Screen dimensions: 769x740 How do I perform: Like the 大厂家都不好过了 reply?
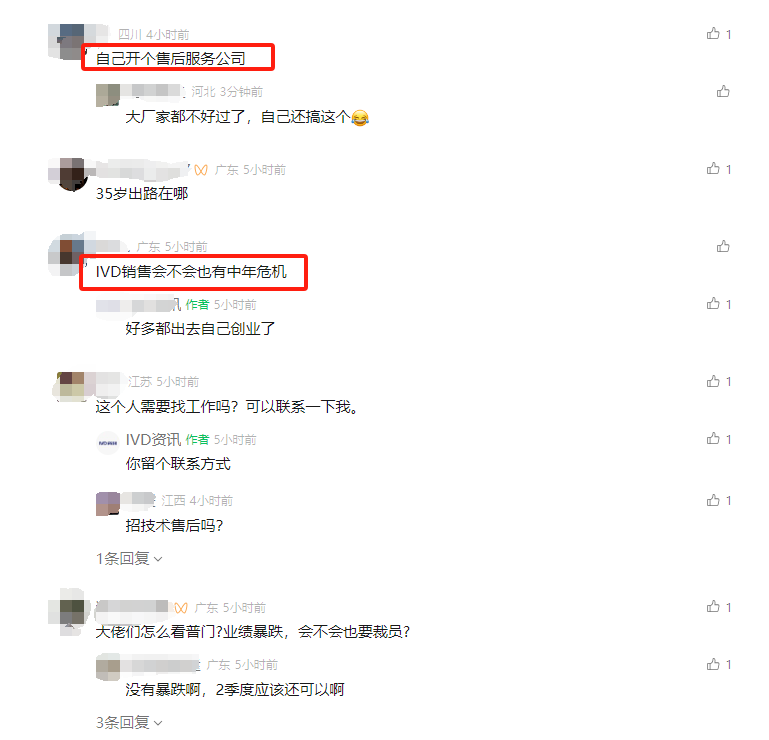click(x=723, y=92)
